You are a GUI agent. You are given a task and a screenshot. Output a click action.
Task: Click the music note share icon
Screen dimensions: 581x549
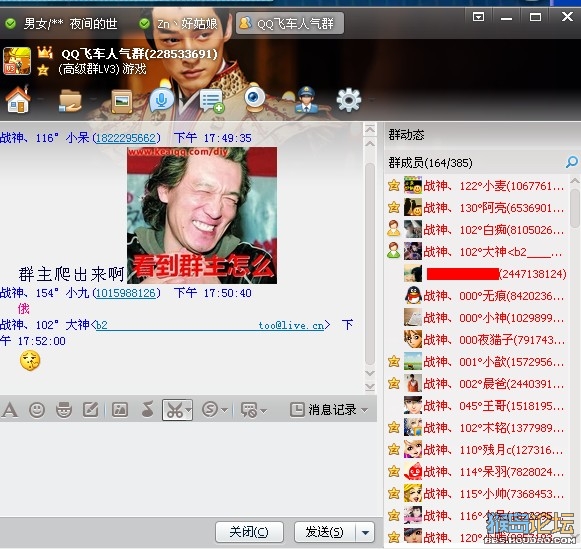tap(147, 410)
